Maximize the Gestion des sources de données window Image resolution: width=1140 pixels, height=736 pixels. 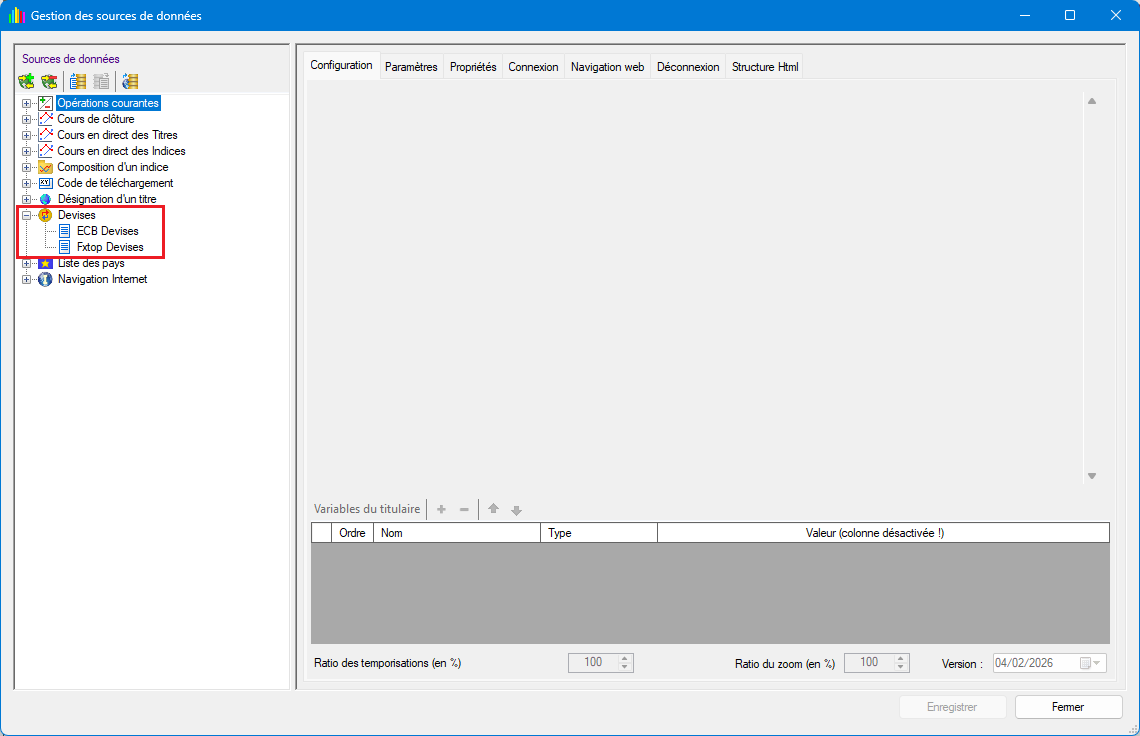[1069, 15]
